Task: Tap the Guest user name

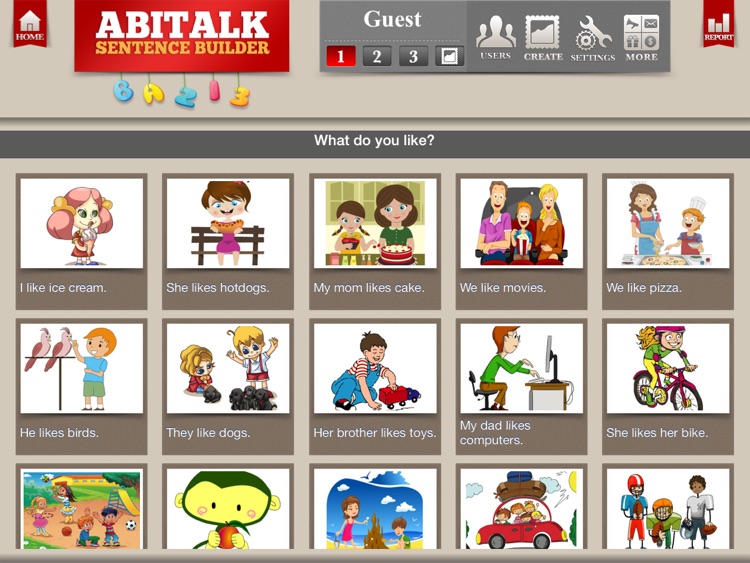Action: pyautogui.click(x=392, y=20)
